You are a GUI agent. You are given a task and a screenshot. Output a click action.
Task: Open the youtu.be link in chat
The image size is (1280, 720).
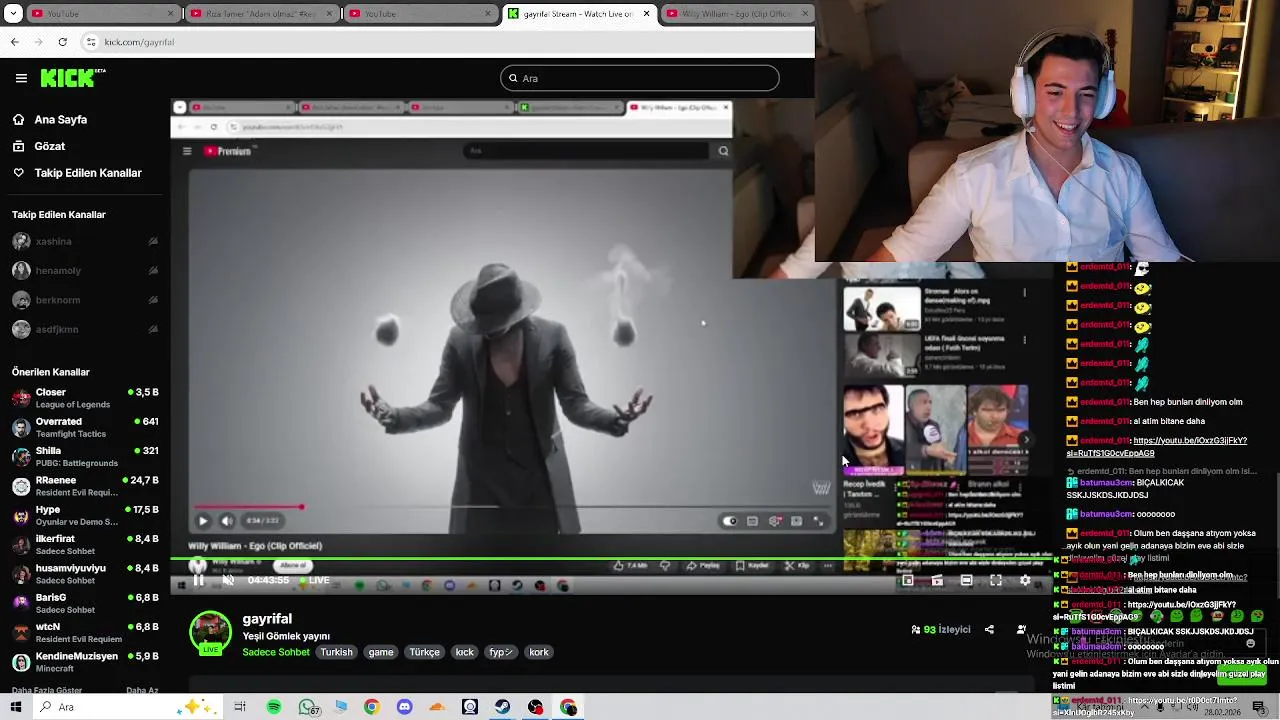(1159, 446)
